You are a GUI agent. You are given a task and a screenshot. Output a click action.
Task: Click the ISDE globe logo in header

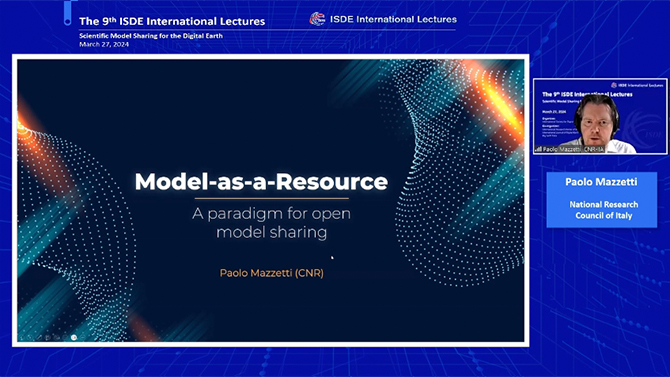(x=317, y=19)
